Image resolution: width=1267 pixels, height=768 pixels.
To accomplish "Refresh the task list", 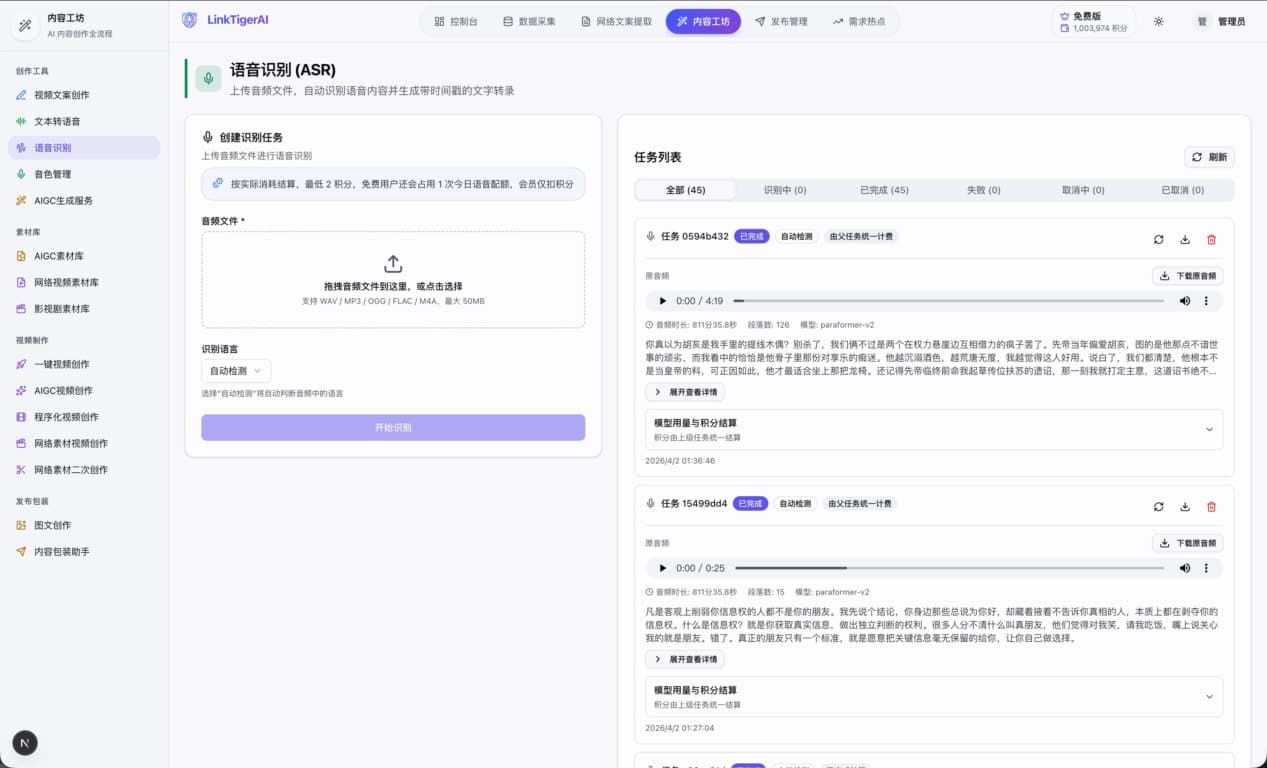I will [x=1209, y=157].
